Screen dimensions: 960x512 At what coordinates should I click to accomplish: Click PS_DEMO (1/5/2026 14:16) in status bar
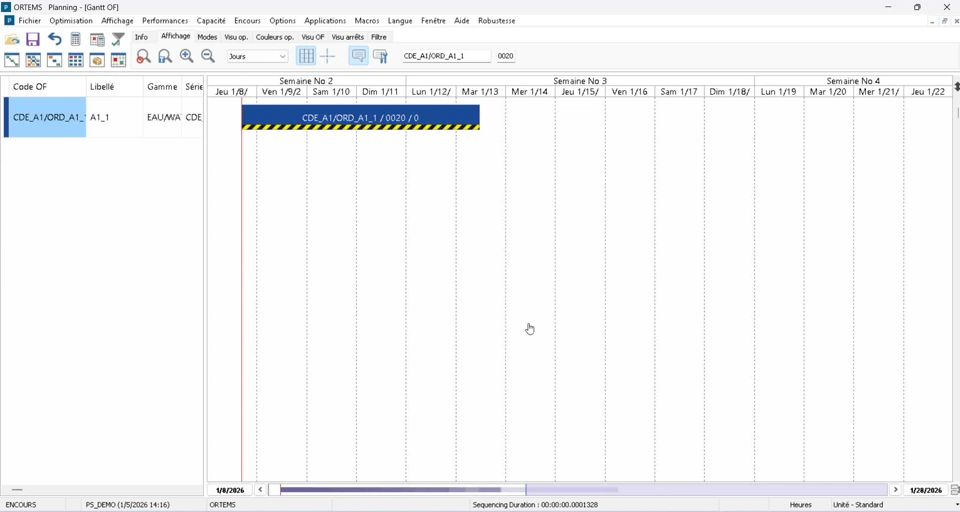point(127,505)
